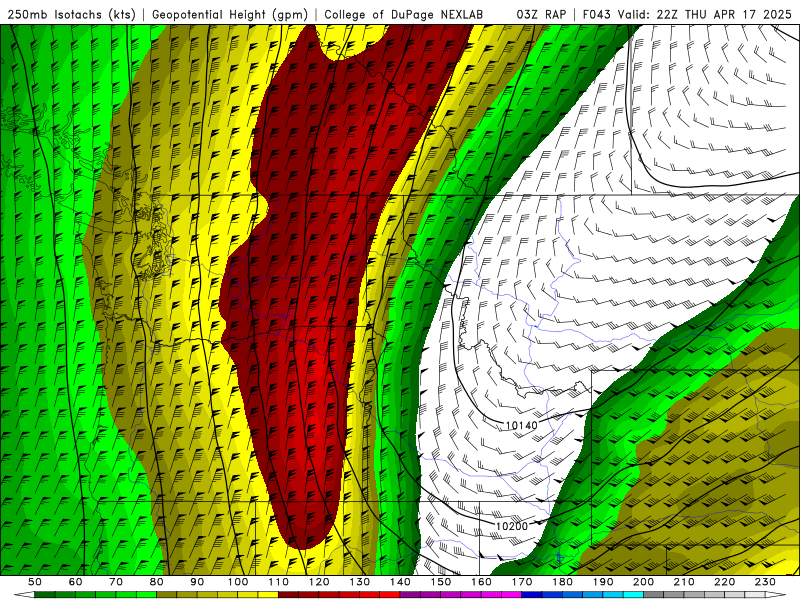The height and width of the screenshot is (600, 800).
Task: Click the 200 value on the color scale
Action: point(644,582)
